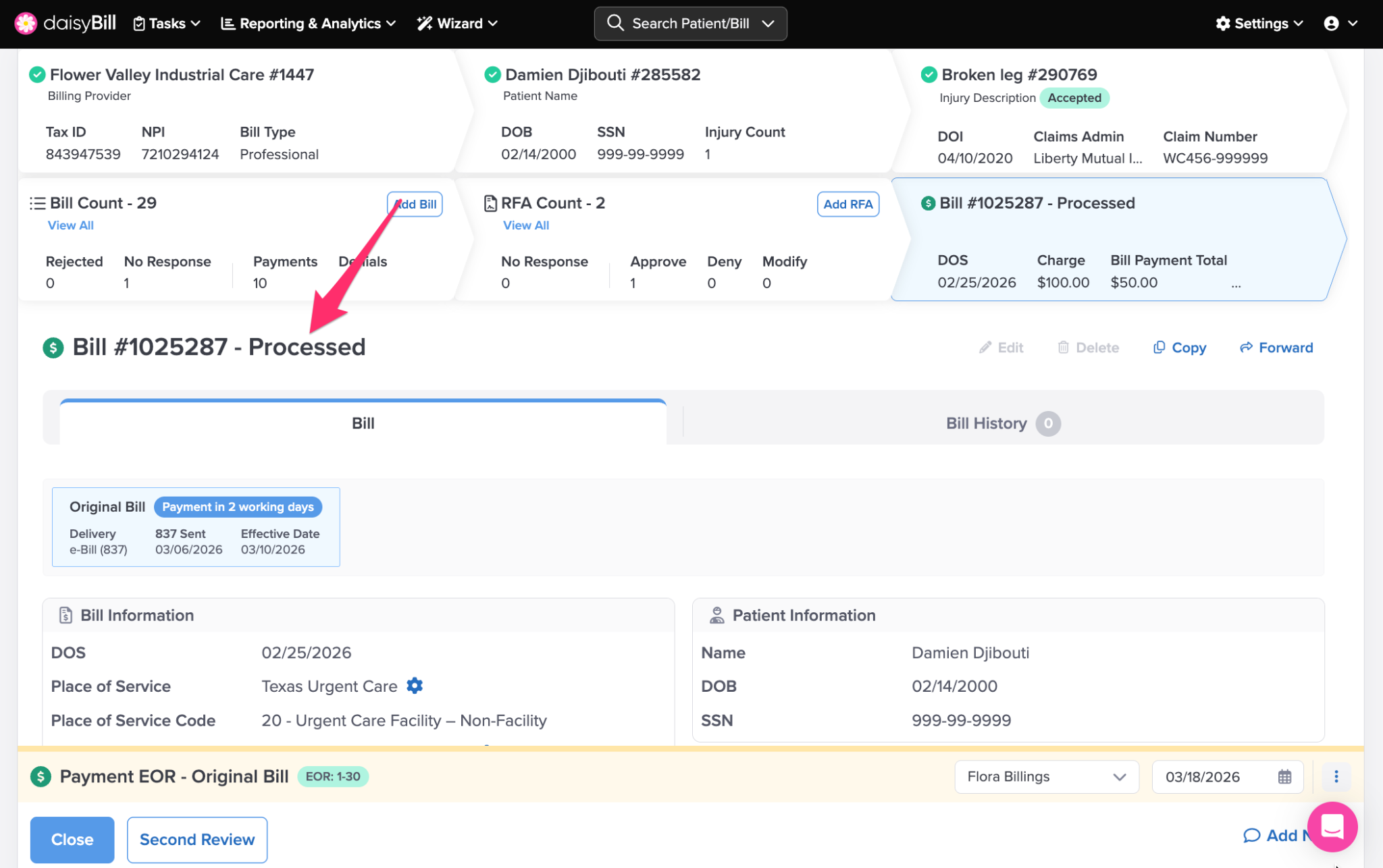This screenshot has height=868, width=1383.
Task: Click the Copy bill icon
Action: point(1159,348)
